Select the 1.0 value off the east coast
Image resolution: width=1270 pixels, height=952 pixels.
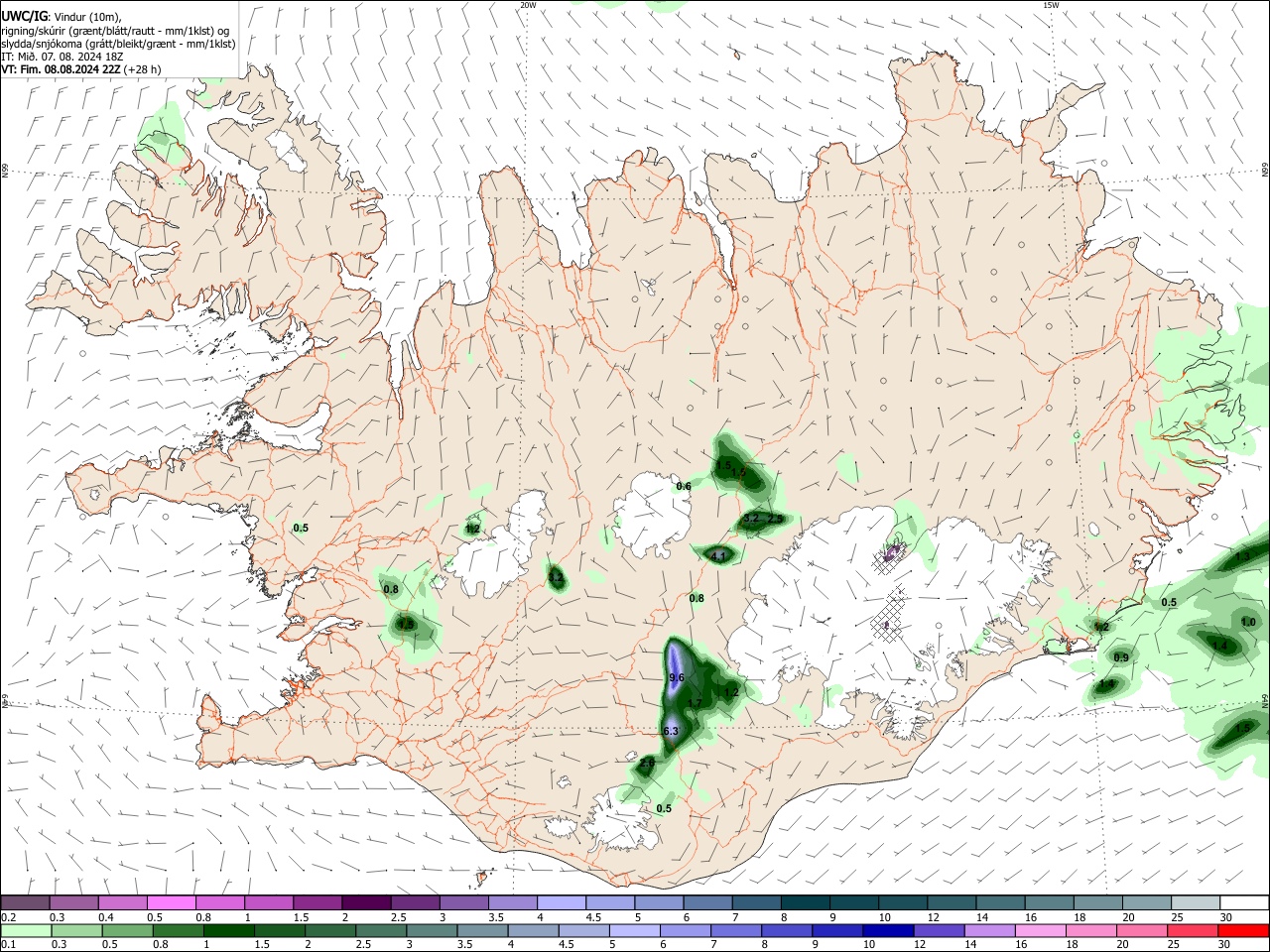coord(1248,622)
